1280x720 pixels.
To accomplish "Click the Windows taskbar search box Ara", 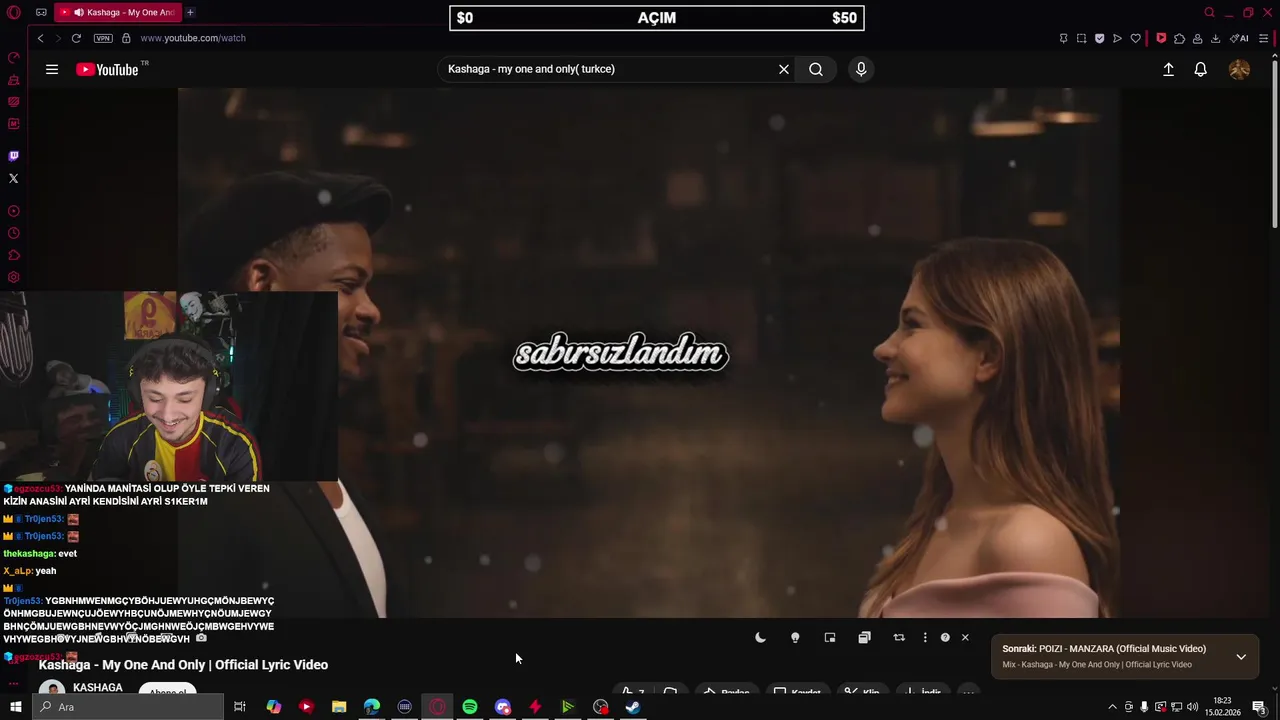I will [128, 707].
